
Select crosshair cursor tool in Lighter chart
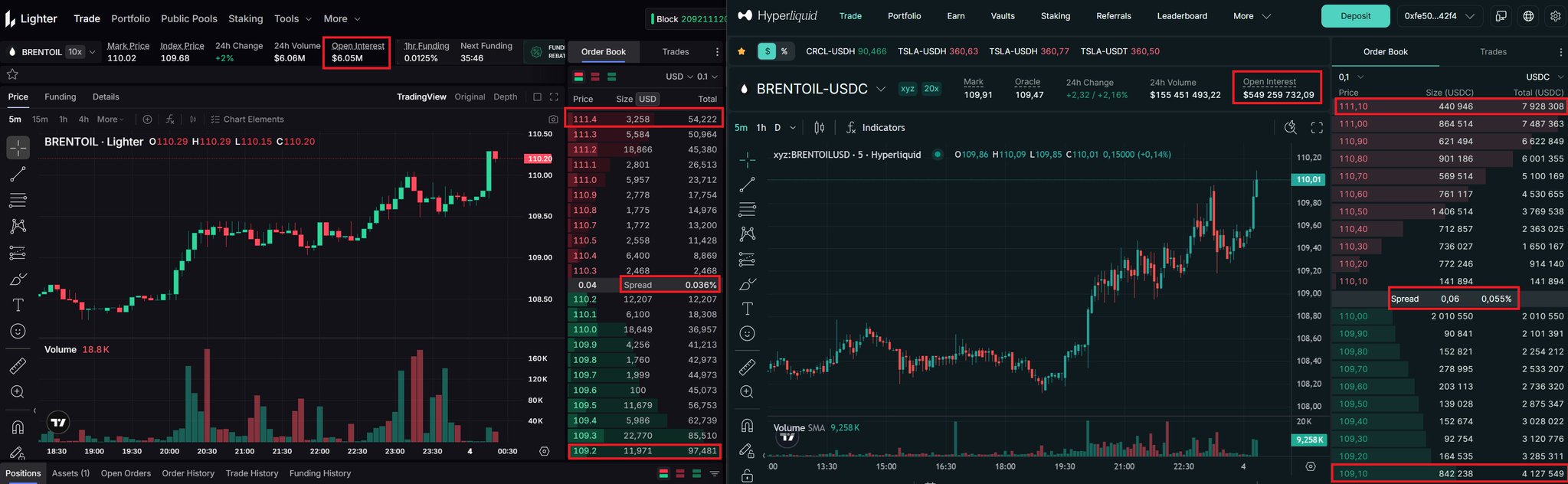tap(18, 147)
